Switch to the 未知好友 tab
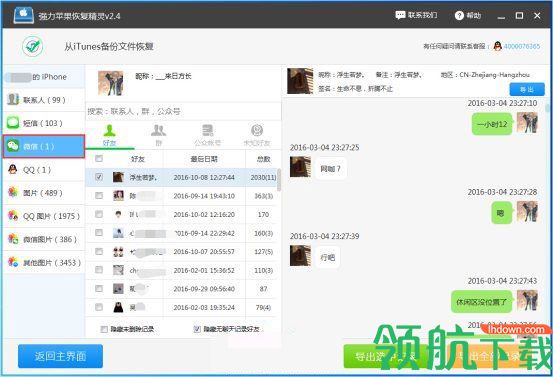 coord(257,135)
